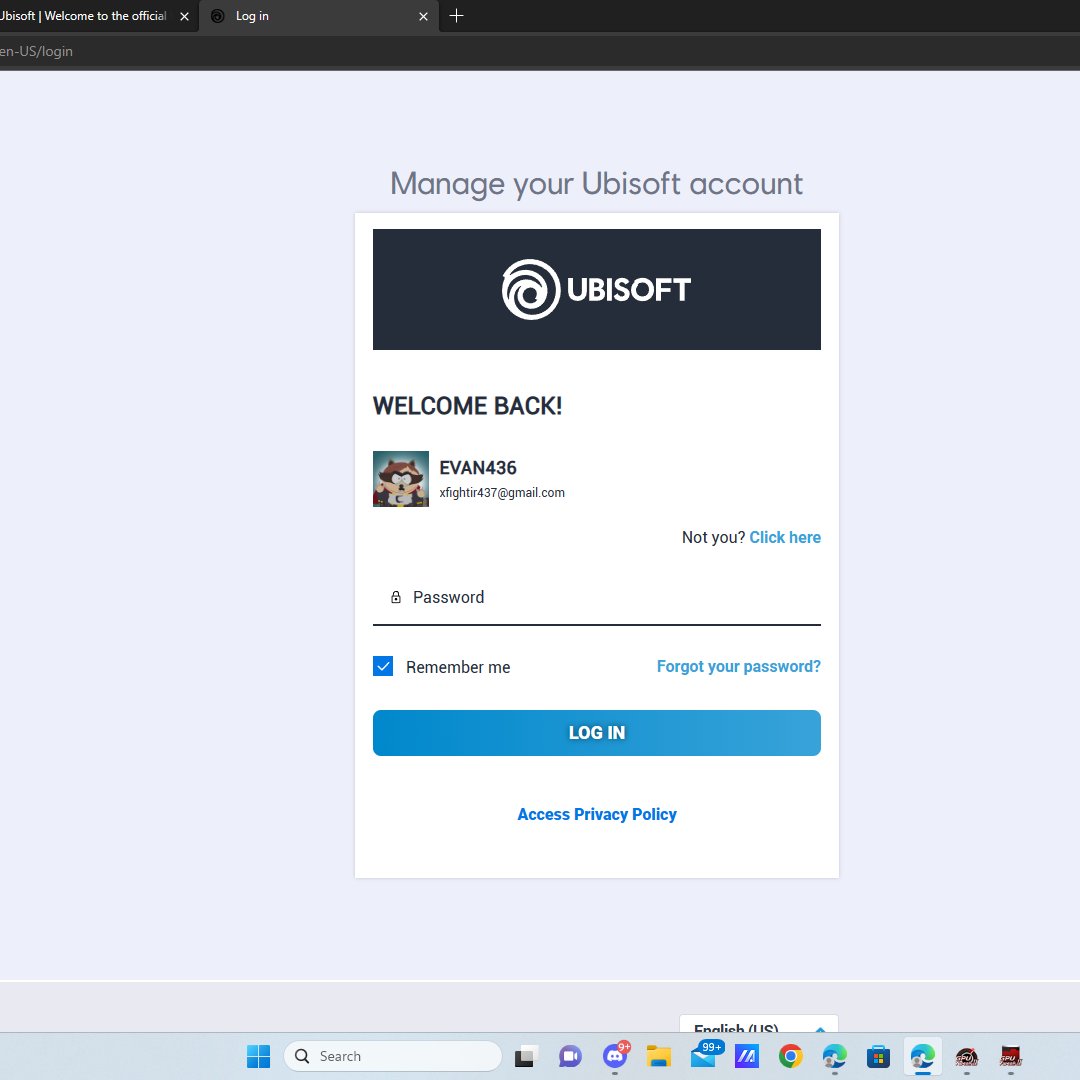The width and height of the screenshot is (1080, 1080).
Task: Click the address bar URL
Action: point(36,51)
